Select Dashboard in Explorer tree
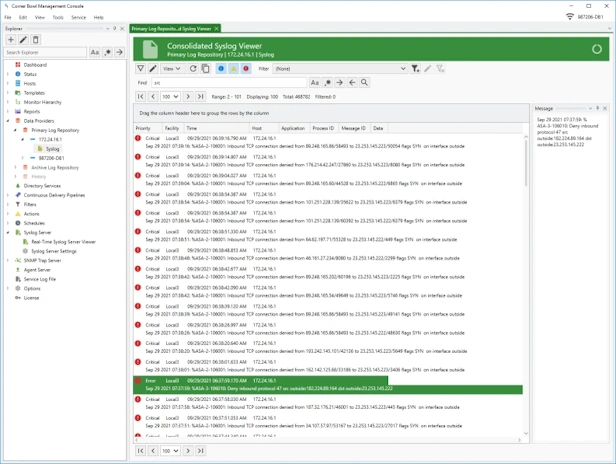The image size is (616, 464). point(35,65)
